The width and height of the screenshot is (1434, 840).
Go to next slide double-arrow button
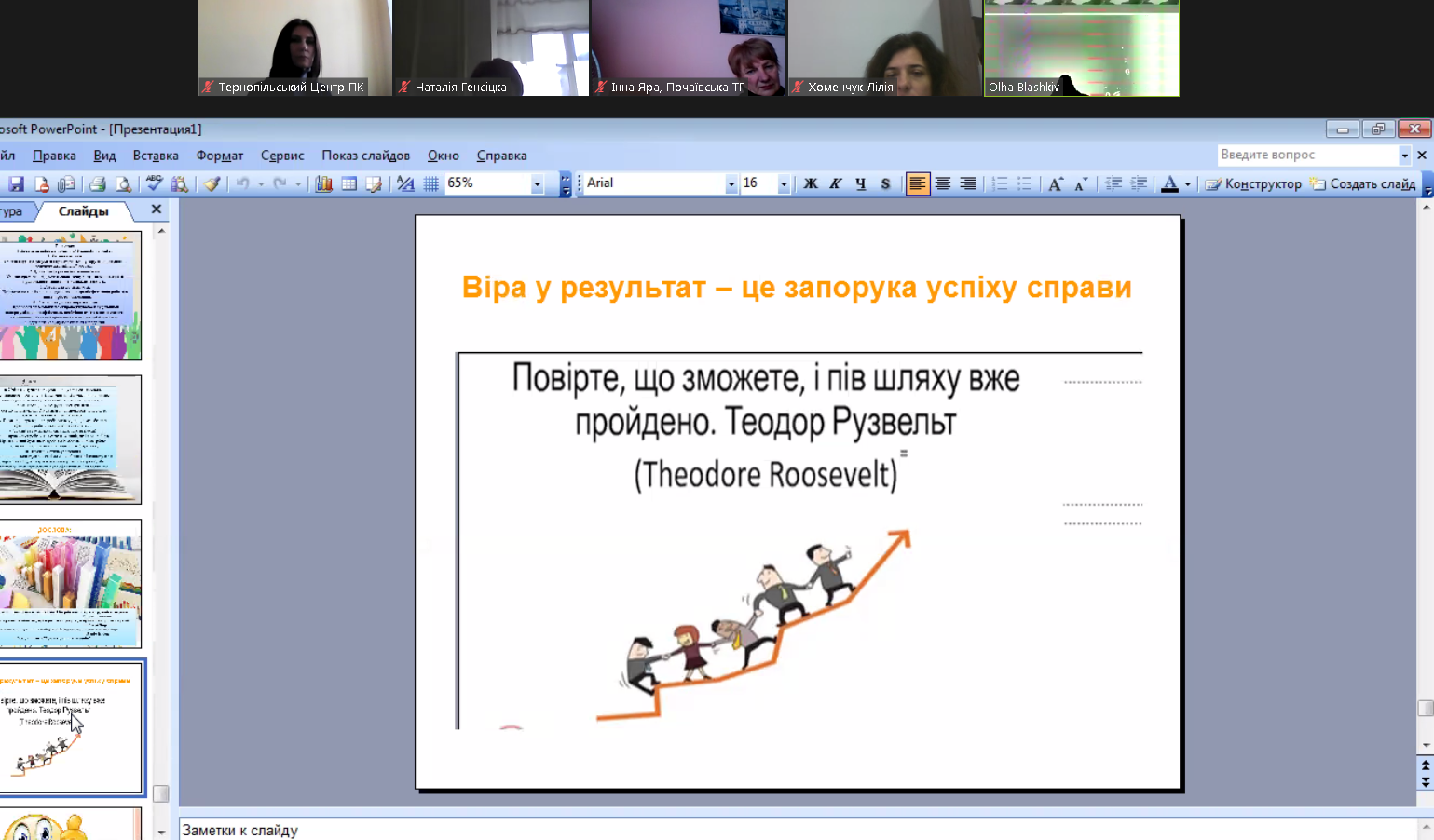click(1426, 781)
